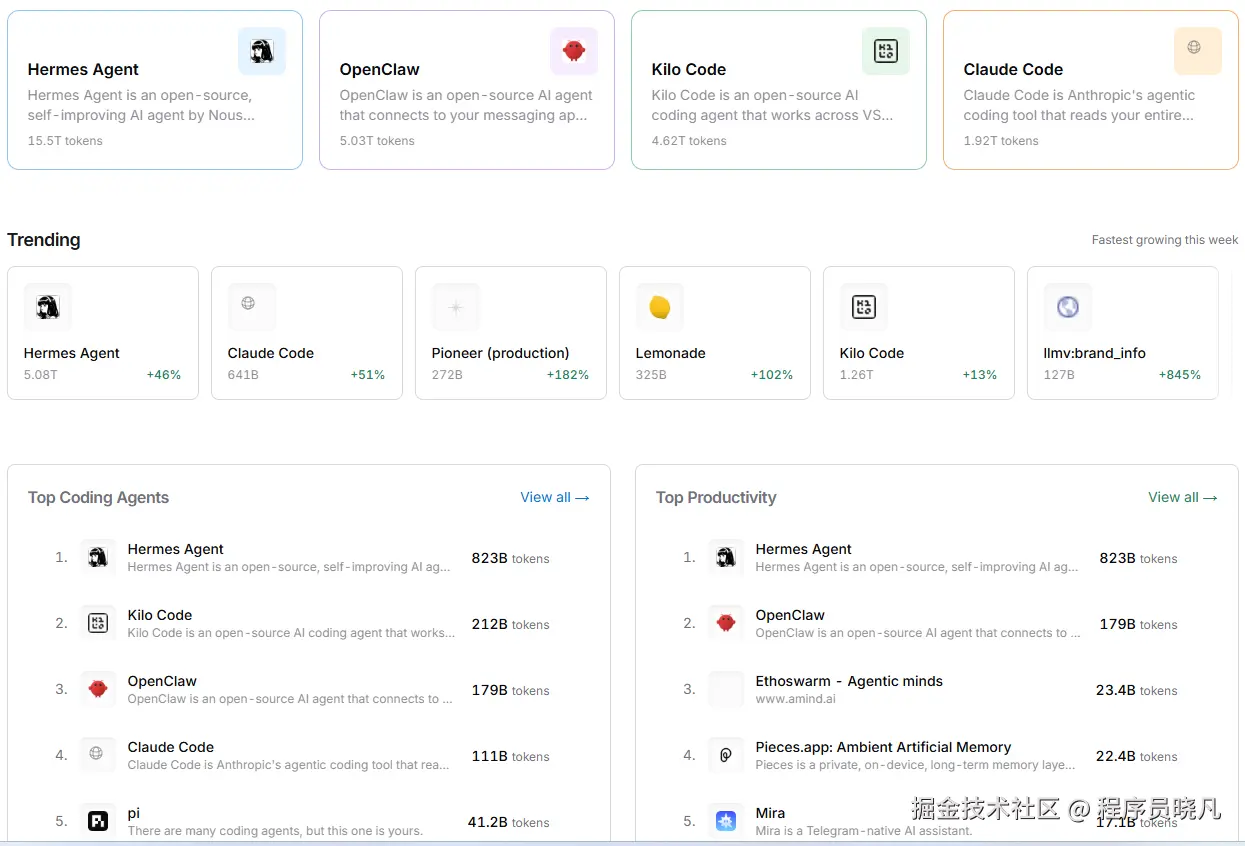Click Trending section heading

click(x=44, y=240)
